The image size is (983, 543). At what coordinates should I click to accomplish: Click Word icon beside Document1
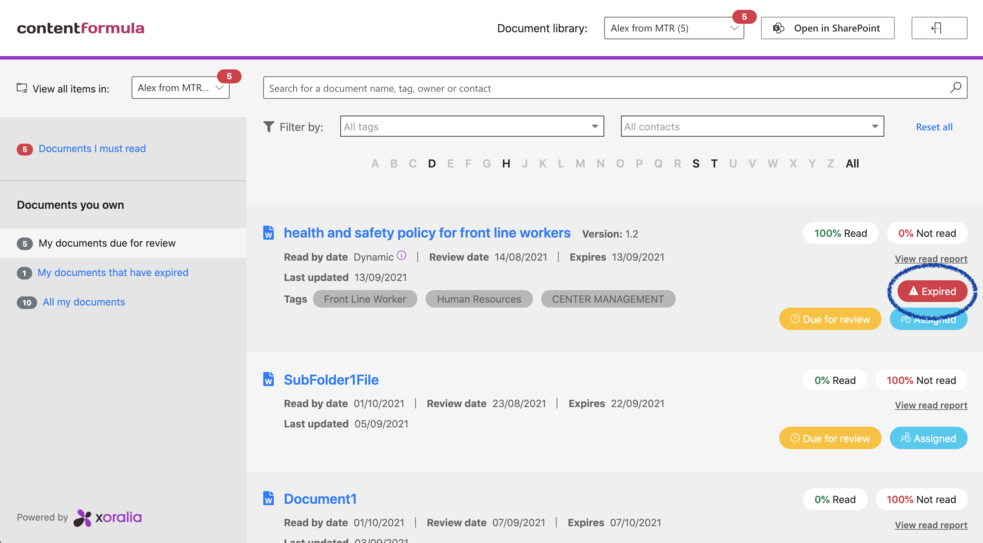(268, 498)
